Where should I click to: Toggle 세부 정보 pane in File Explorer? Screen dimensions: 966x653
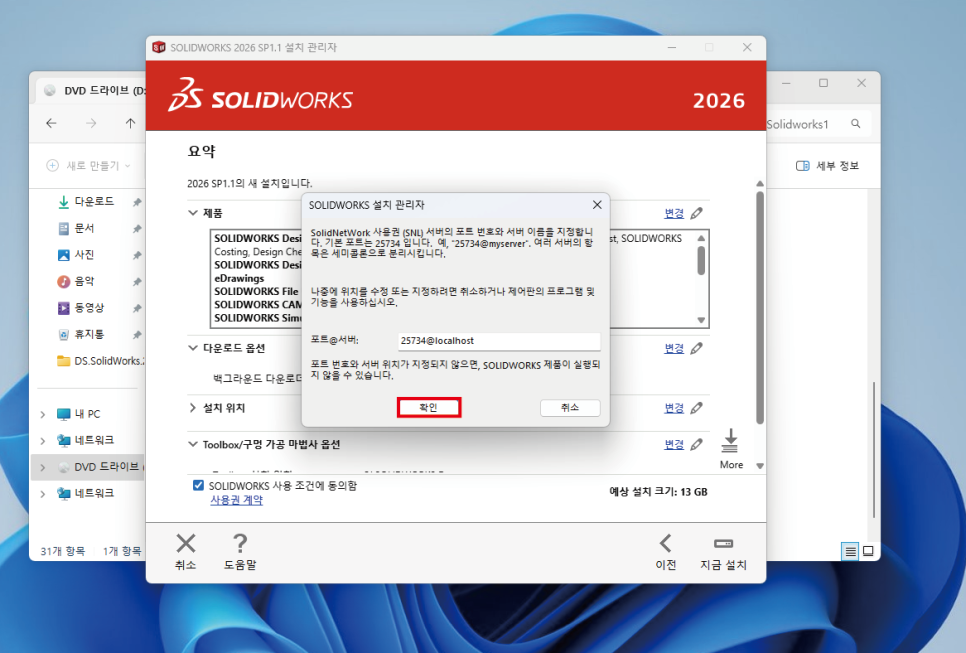[x=827, y=166]
